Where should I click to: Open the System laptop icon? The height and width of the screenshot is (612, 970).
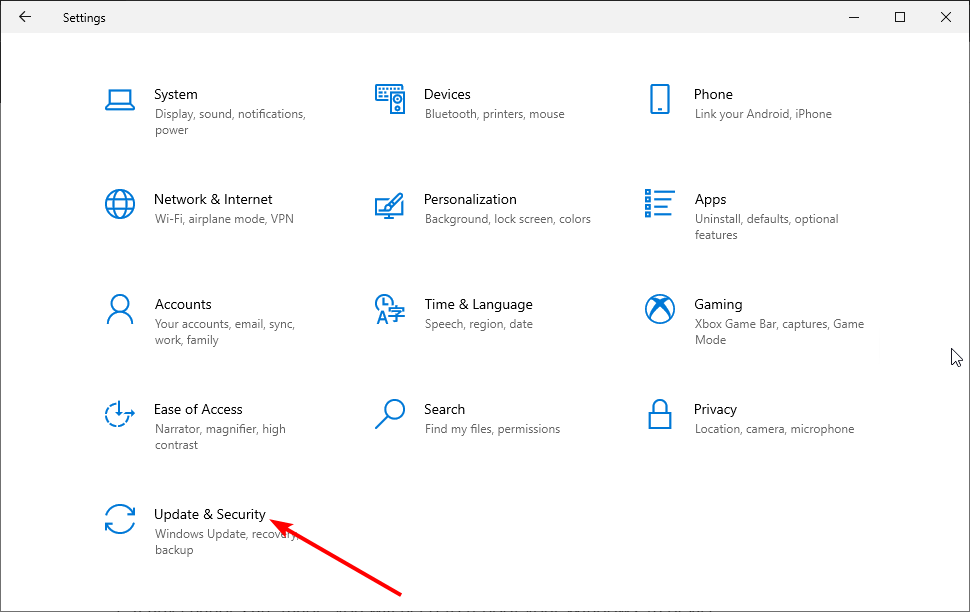120,100
